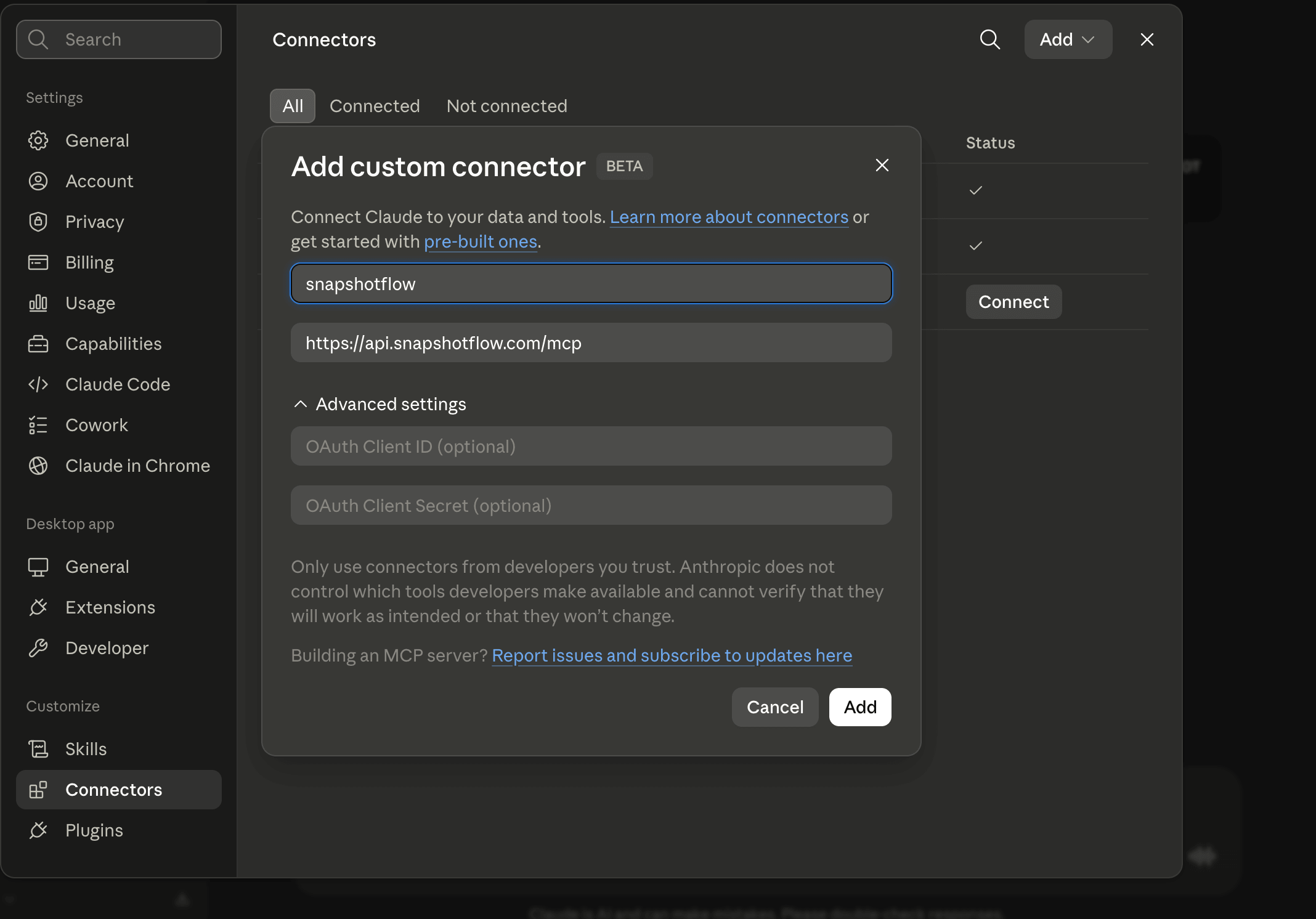The image size is (1316, 919).
Task: Click the Desktop app General monitor icon
Action: pyautogui.click(x=38, y=567)
